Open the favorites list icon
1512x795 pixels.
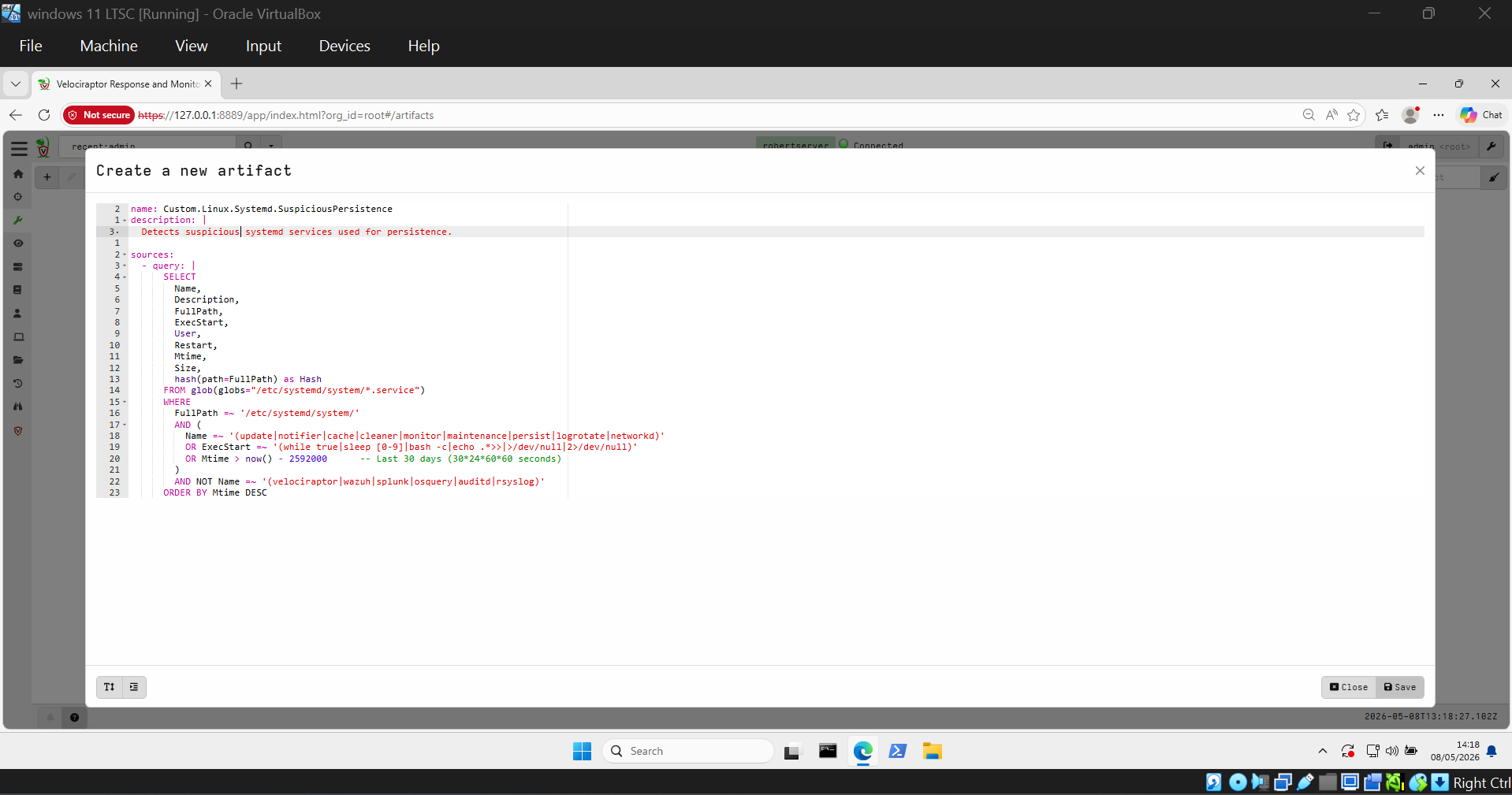[x=1382, y=115]
